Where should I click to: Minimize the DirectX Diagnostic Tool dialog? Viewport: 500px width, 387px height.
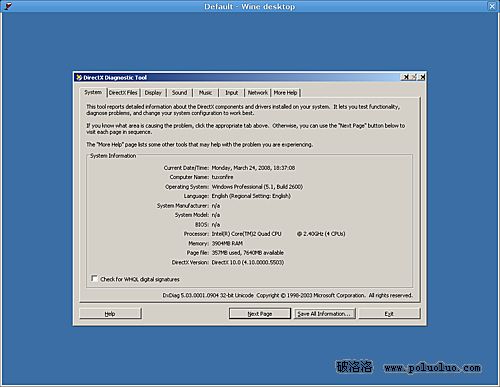(x=406, y=77)
